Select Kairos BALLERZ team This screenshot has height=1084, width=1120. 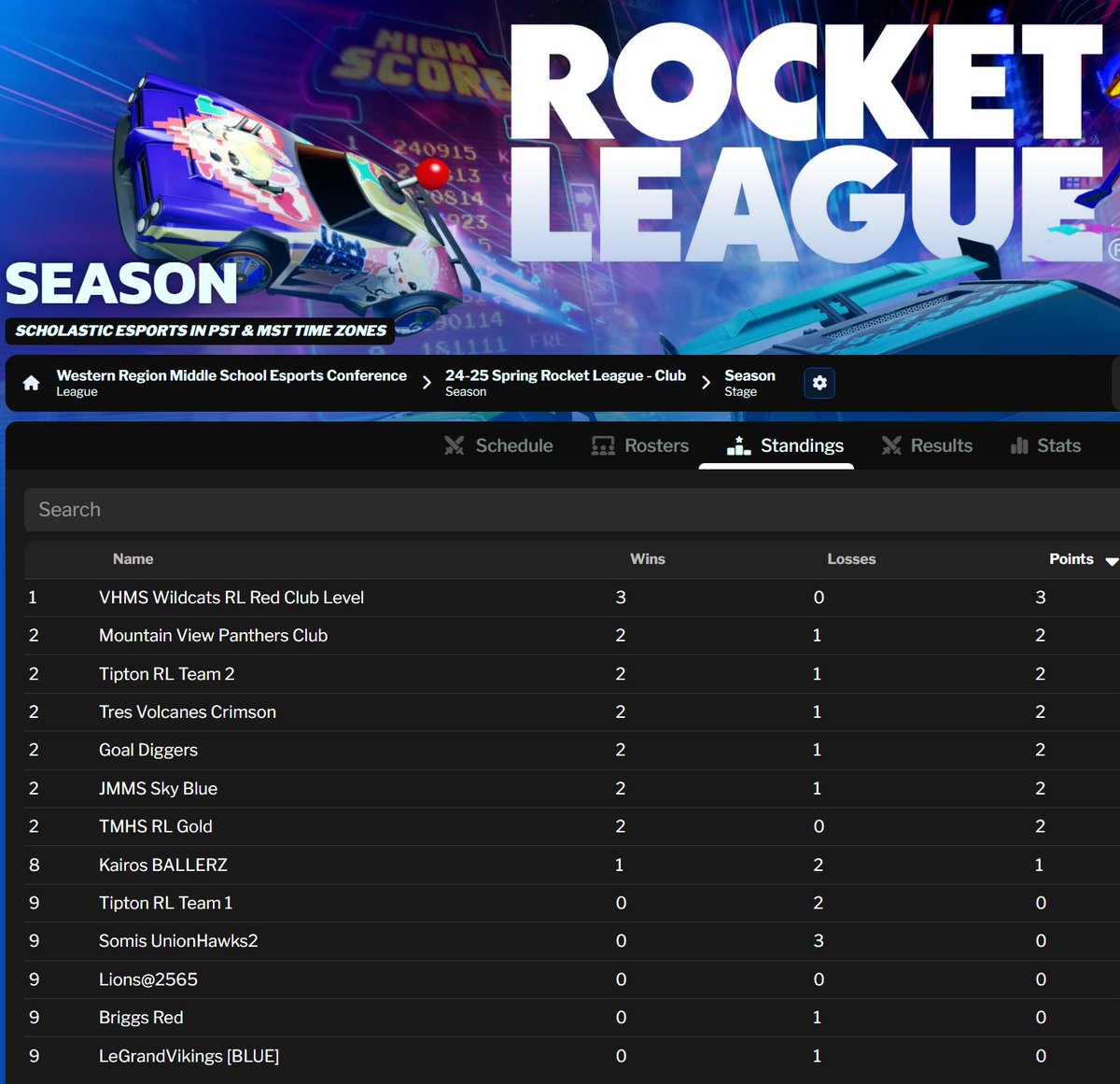point(163,866)
